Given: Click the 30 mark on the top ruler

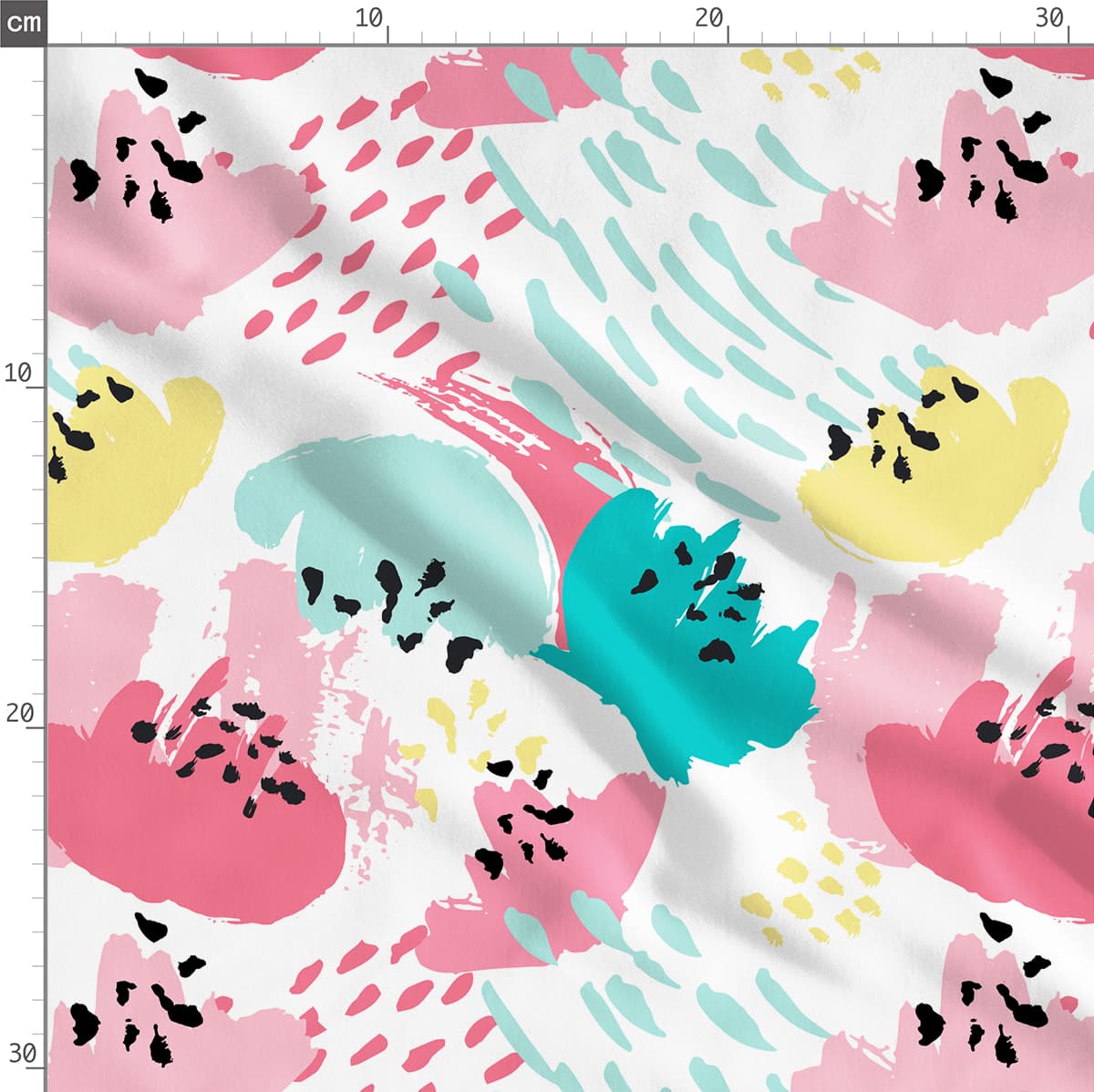Looking at the screenshot, I should 1050,17.
